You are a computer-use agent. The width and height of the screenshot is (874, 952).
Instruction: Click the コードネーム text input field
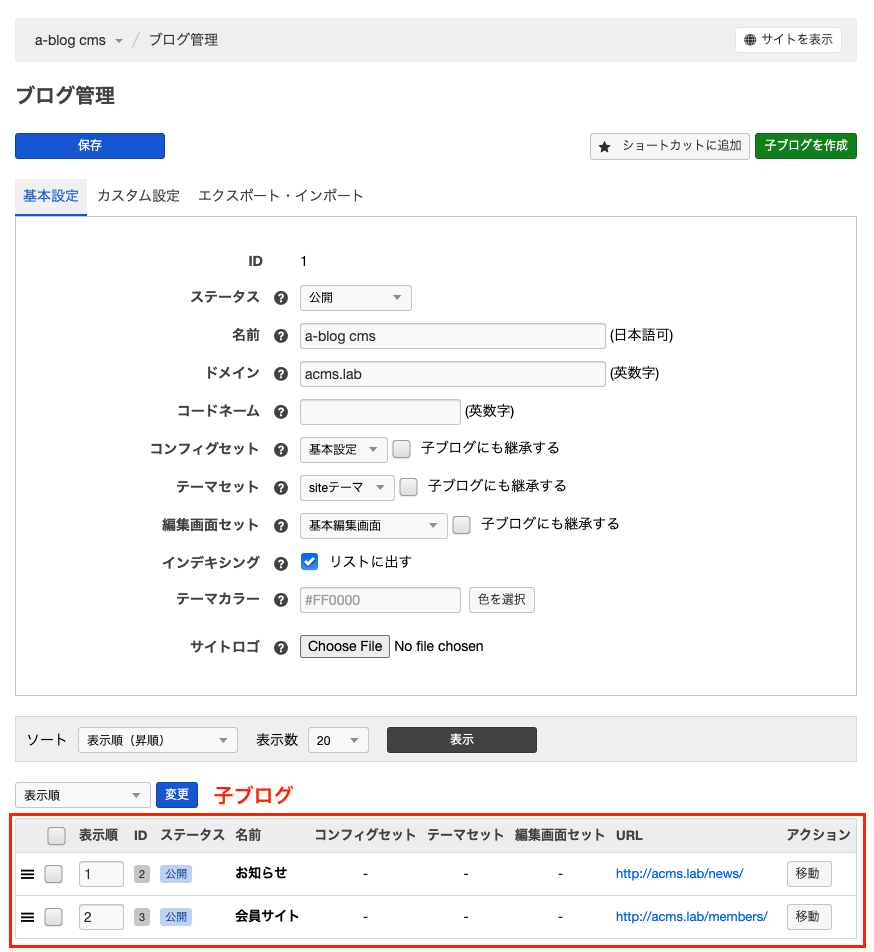tap(380, 412)
